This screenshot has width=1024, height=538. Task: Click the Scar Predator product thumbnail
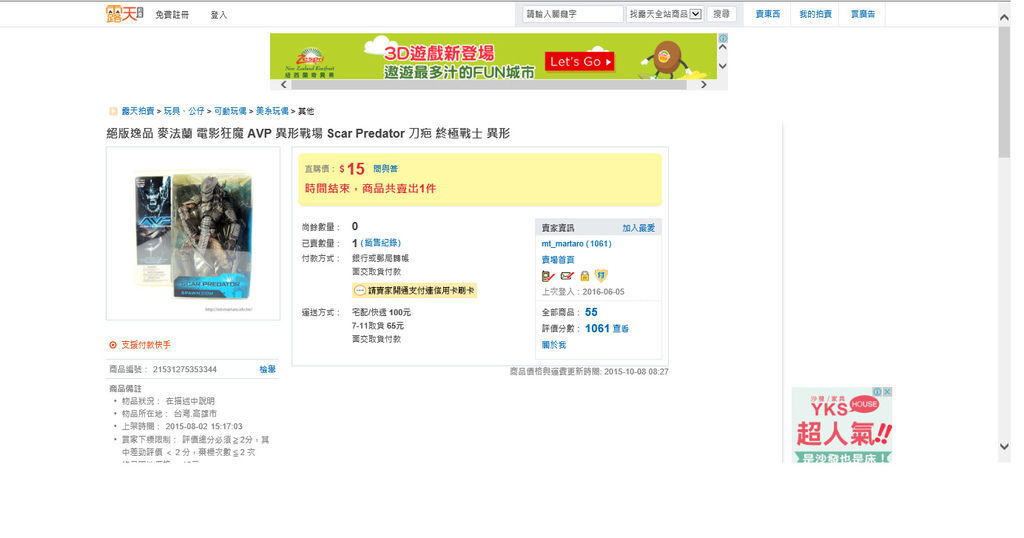(193, 234)
